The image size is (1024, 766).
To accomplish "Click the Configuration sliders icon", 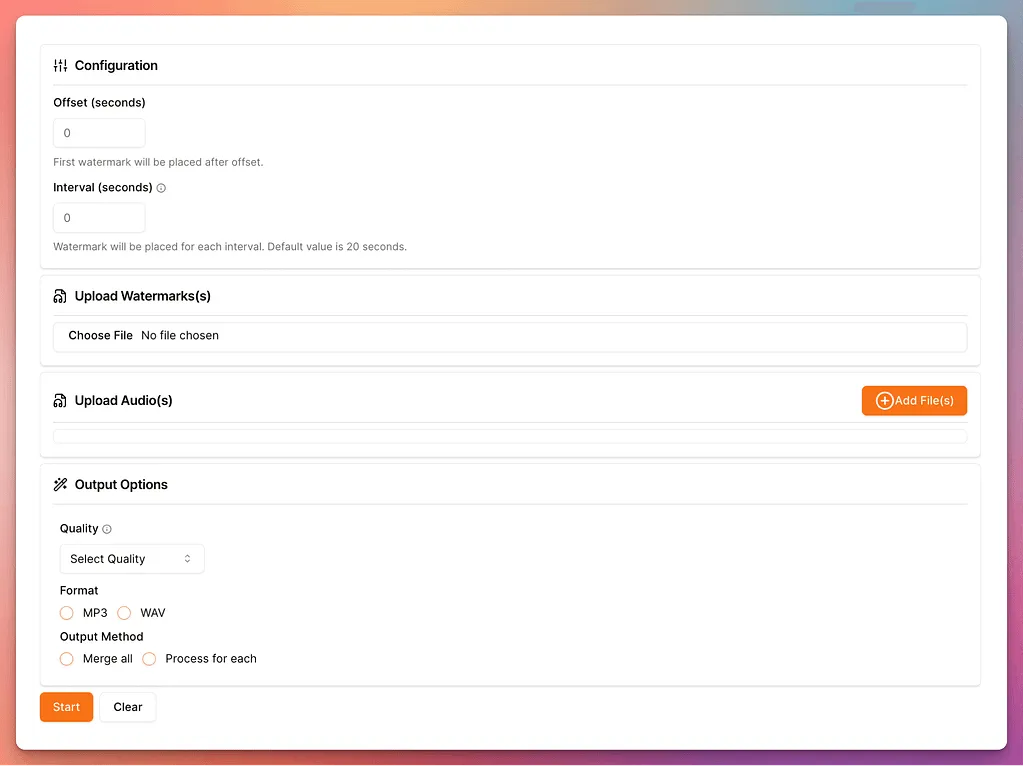I will click(60, 65).
